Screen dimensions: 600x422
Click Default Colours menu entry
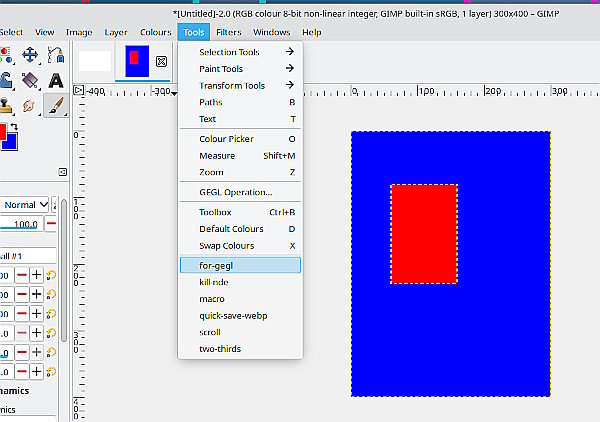240,229
